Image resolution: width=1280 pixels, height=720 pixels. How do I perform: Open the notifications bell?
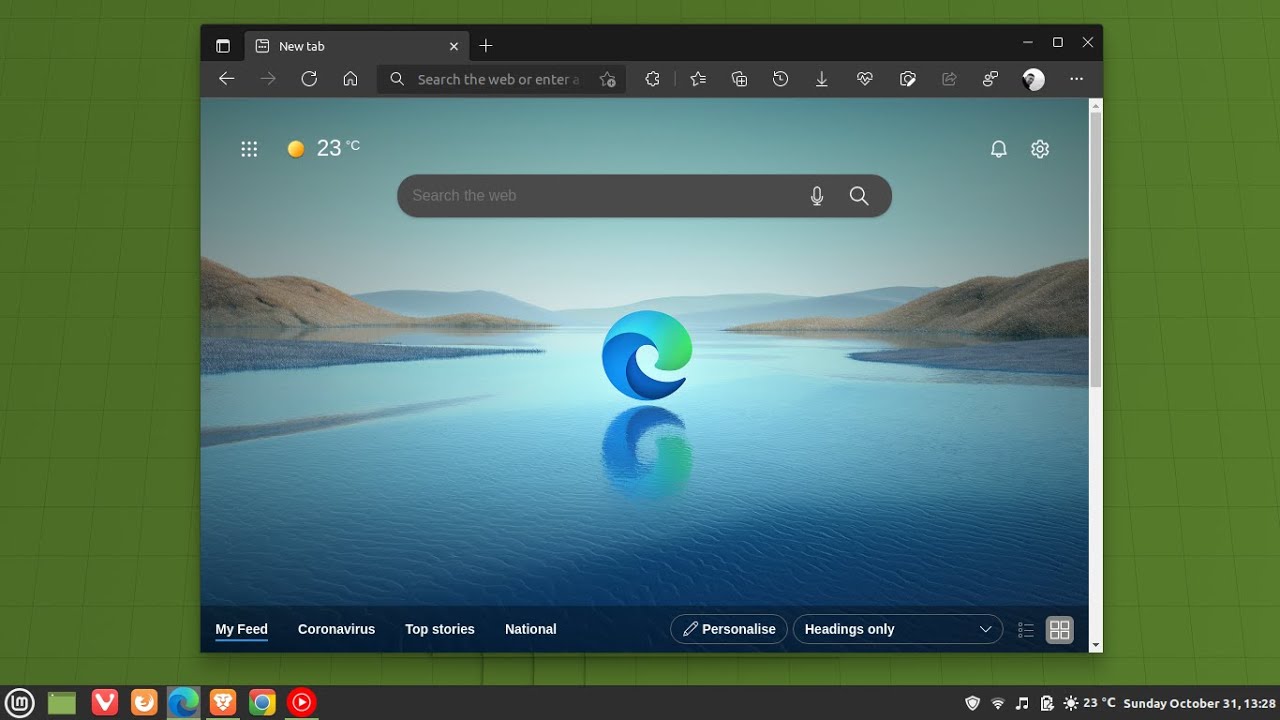(998, 149)
